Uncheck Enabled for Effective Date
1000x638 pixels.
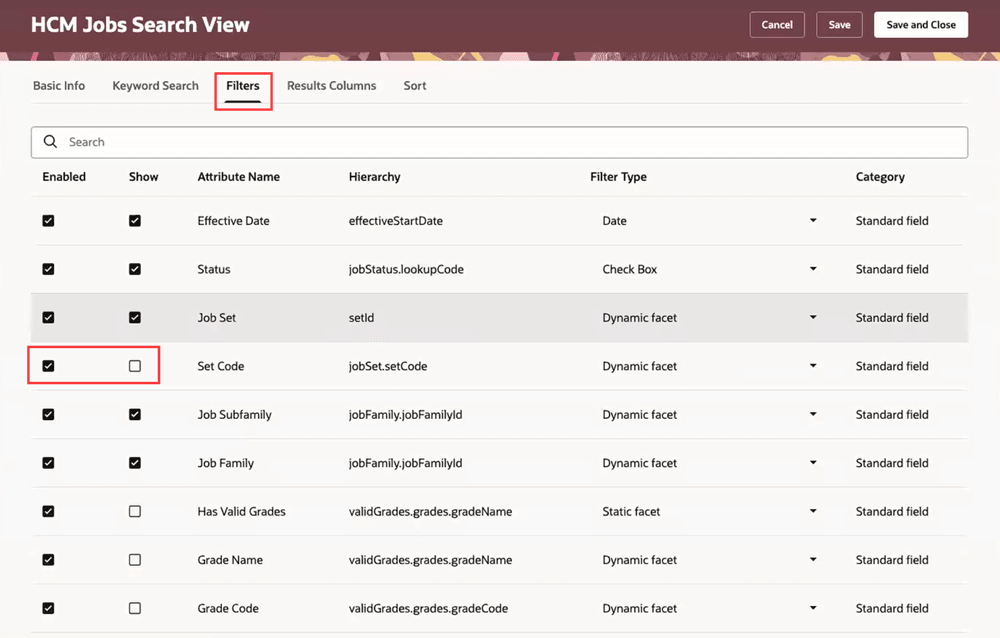(x=48, y=221)
